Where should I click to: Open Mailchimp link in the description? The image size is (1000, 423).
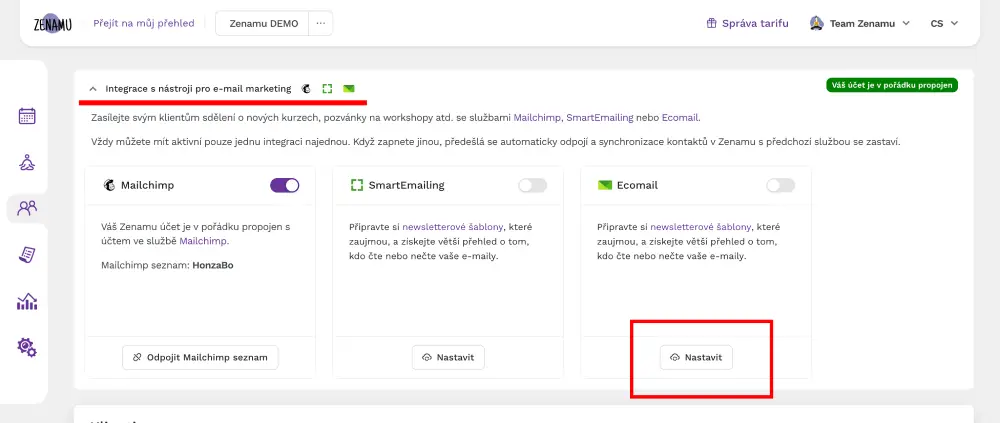tap(537, 118)
